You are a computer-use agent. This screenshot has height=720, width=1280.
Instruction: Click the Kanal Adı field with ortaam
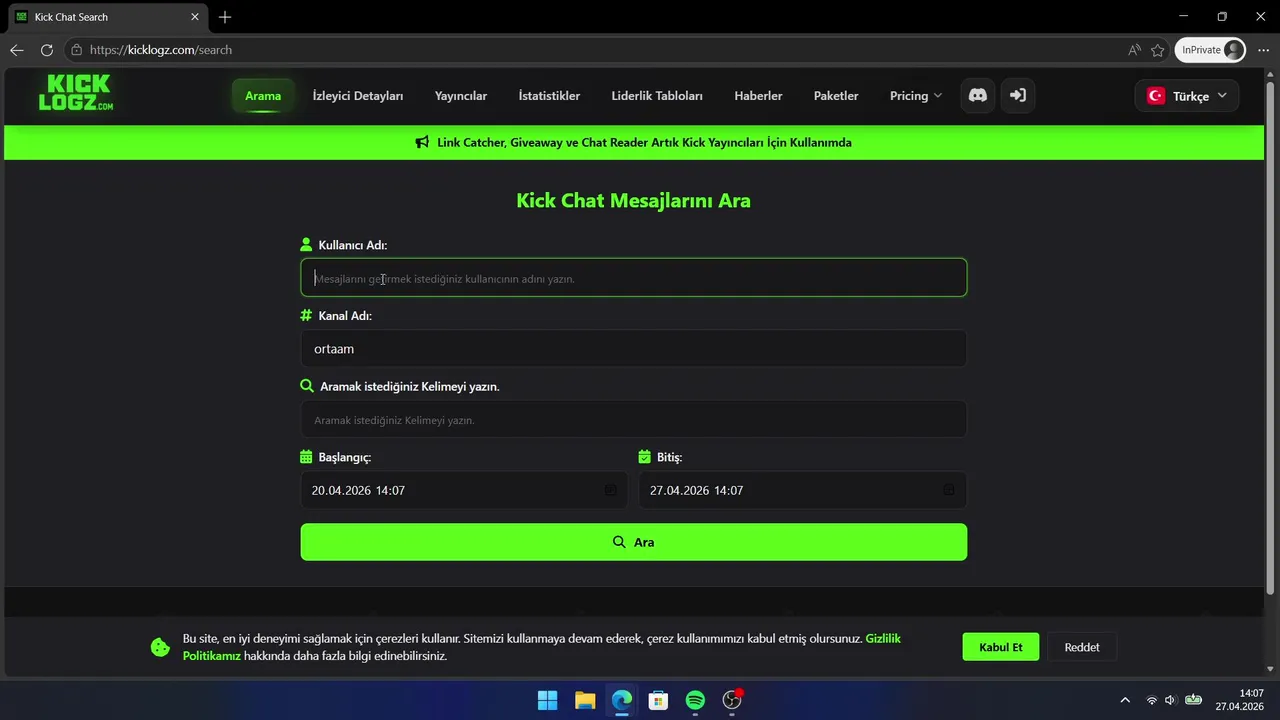[x=634, y=349]
